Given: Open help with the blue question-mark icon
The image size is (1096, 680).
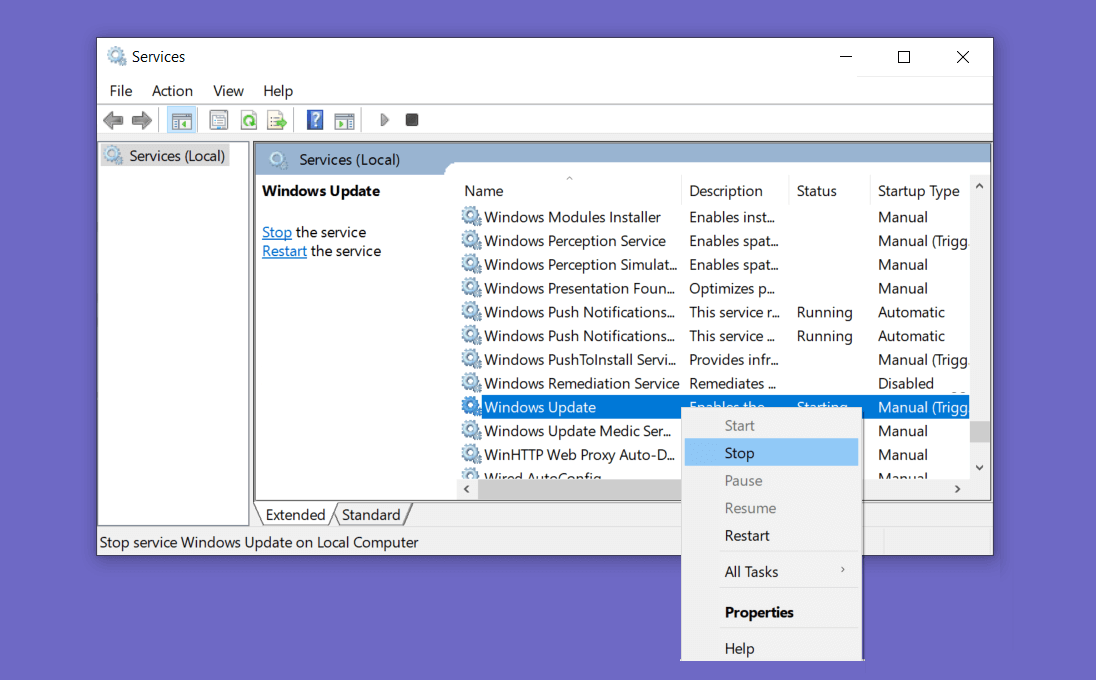Looking at the screenshot, I should (x=315, y=120).
